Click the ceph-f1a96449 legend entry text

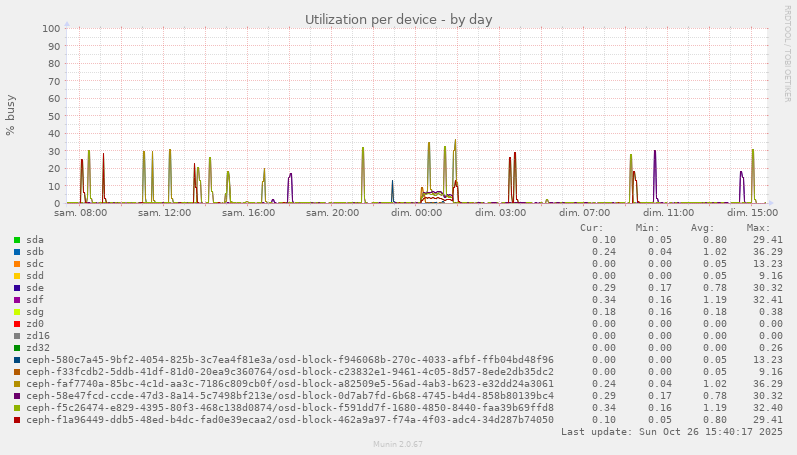[290, 420]
